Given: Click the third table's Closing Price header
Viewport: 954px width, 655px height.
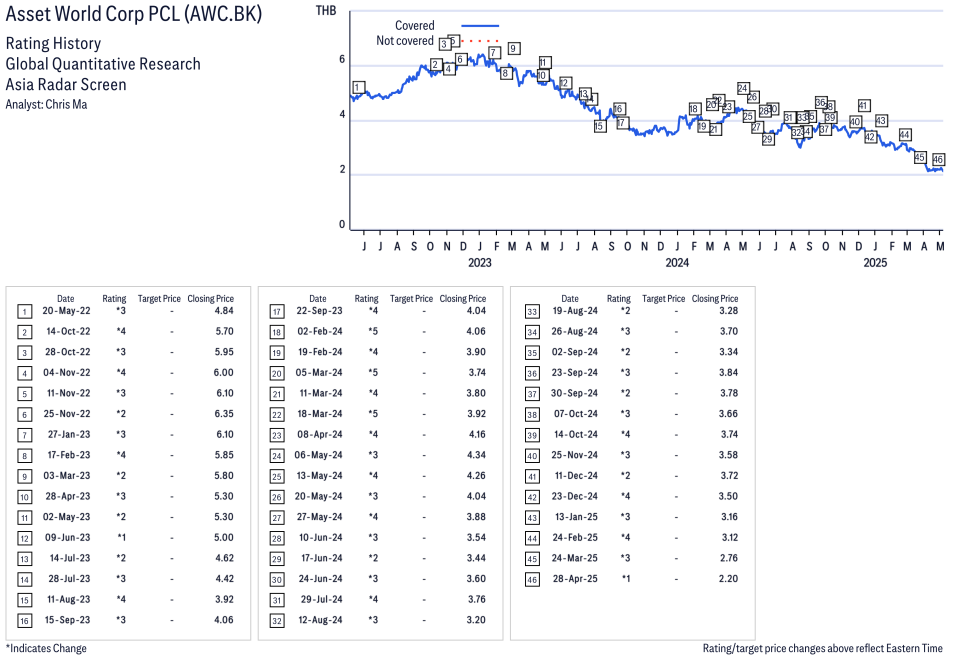Looking at the screenshot, I should tap(715, 299).
